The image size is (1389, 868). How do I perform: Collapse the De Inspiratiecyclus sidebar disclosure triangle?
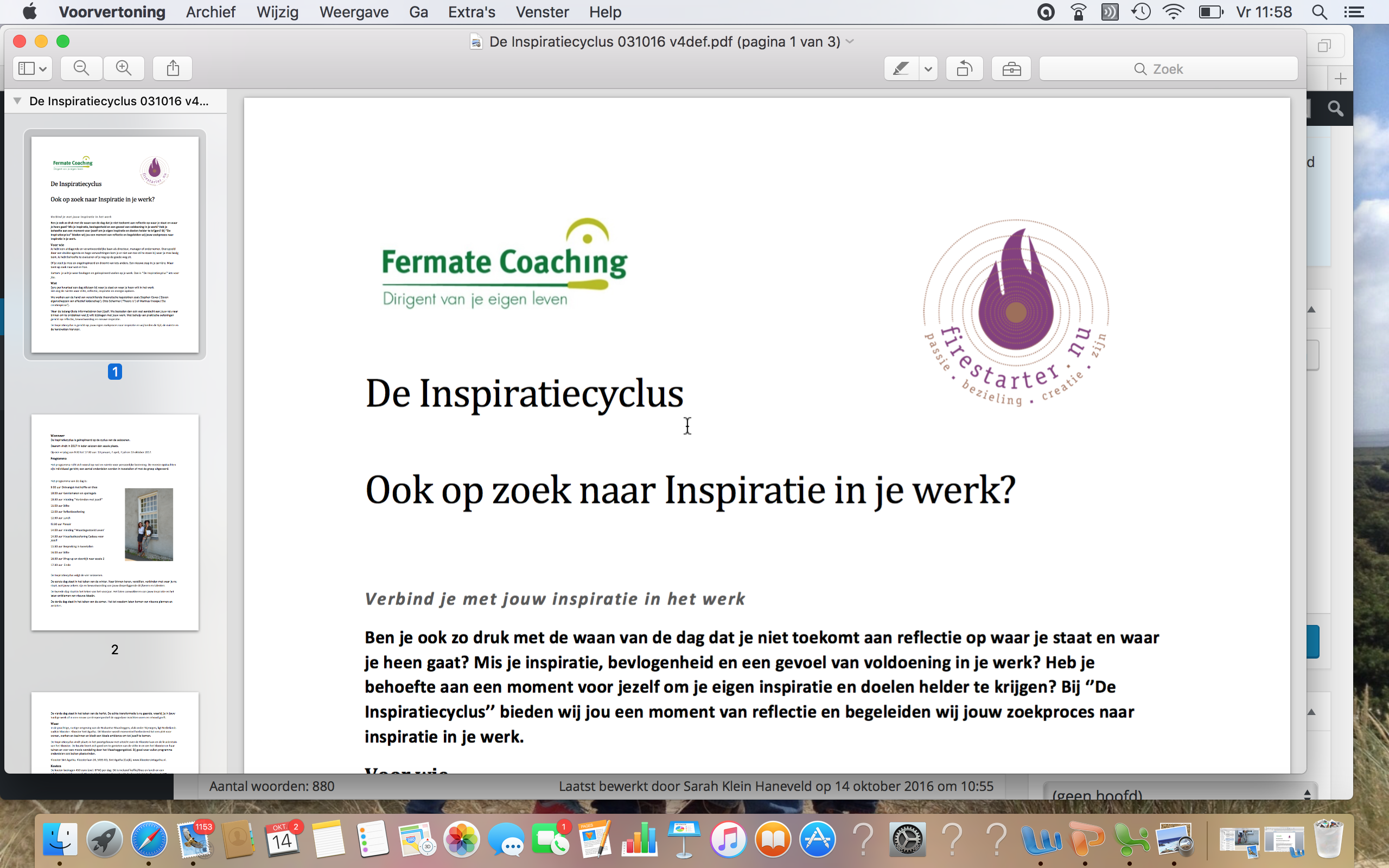17,101
